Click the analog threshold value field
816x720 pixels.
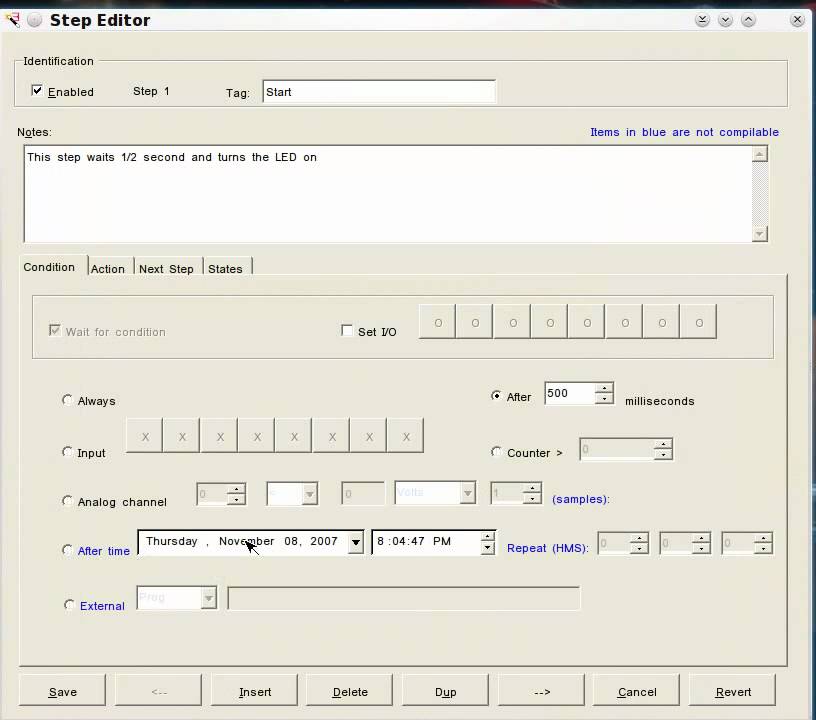[x=363, y=493]
